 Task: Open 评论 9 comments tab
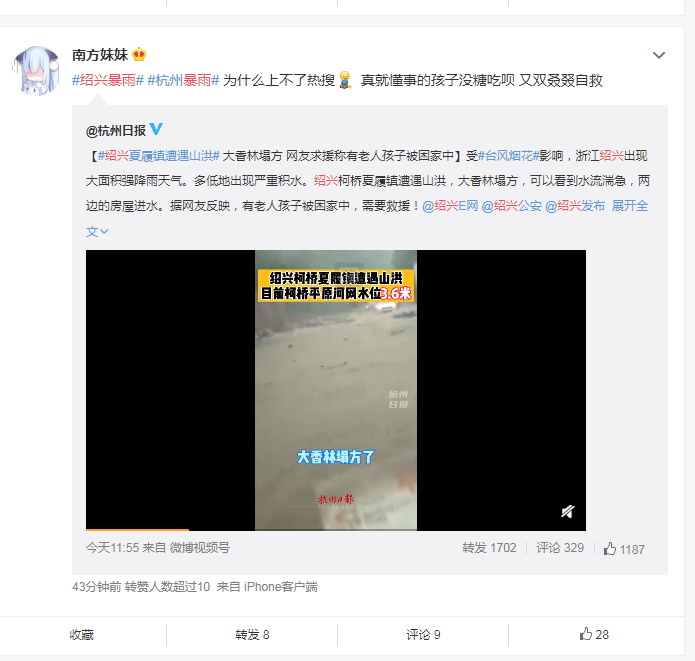click(x=423, y=635)
